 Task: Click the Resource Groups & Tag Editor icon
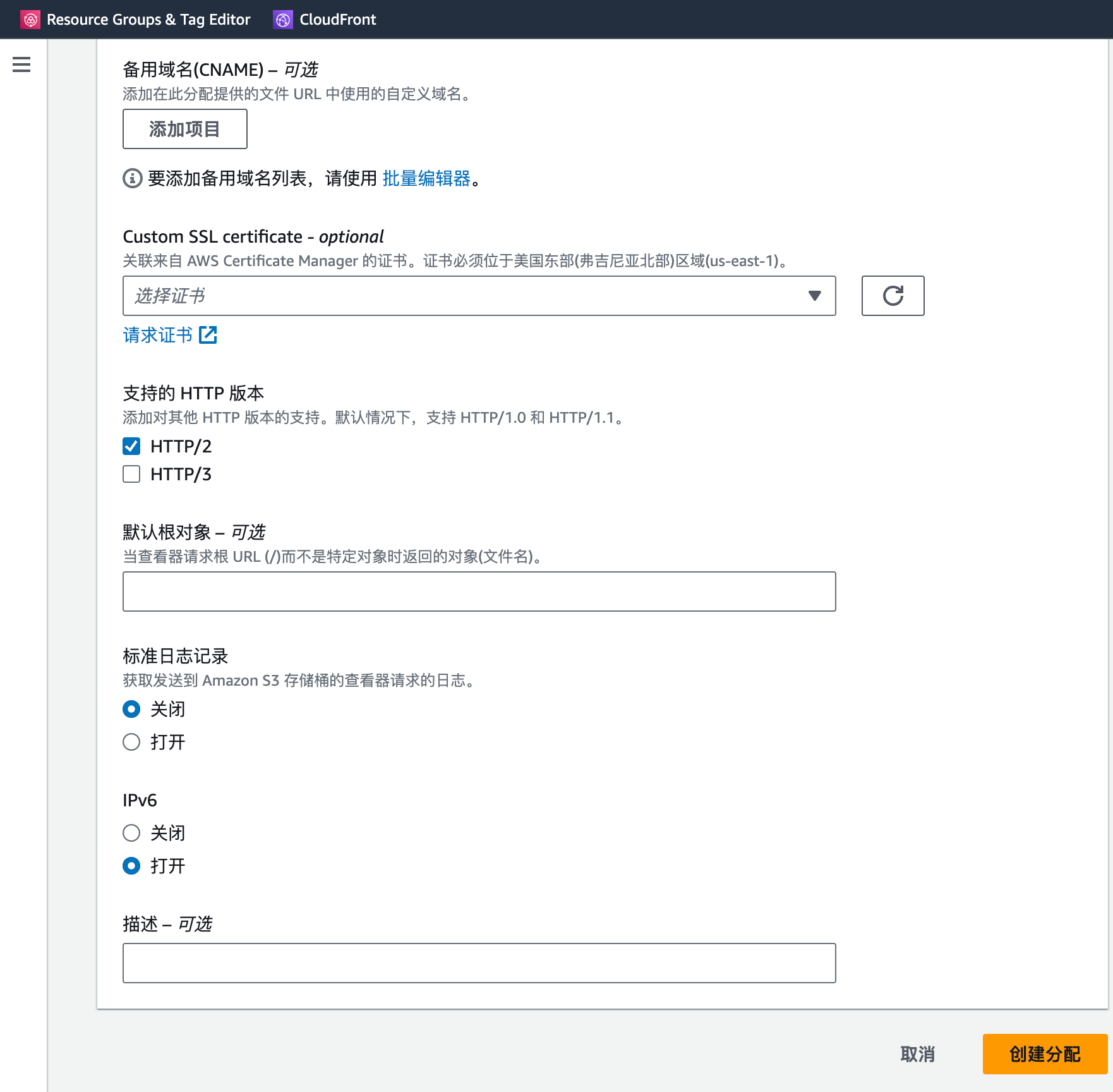(x=30, y=19)
